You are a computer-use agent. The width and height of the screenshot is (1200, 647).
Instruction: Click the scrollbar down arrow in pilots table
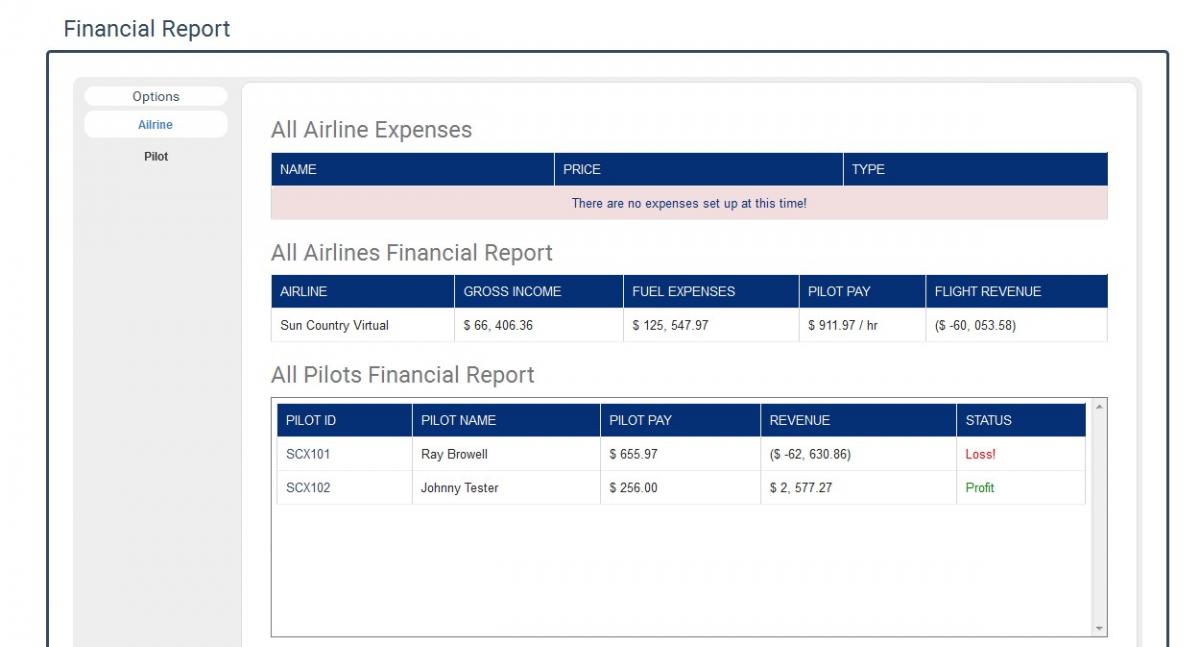(x=1100, y=629)
